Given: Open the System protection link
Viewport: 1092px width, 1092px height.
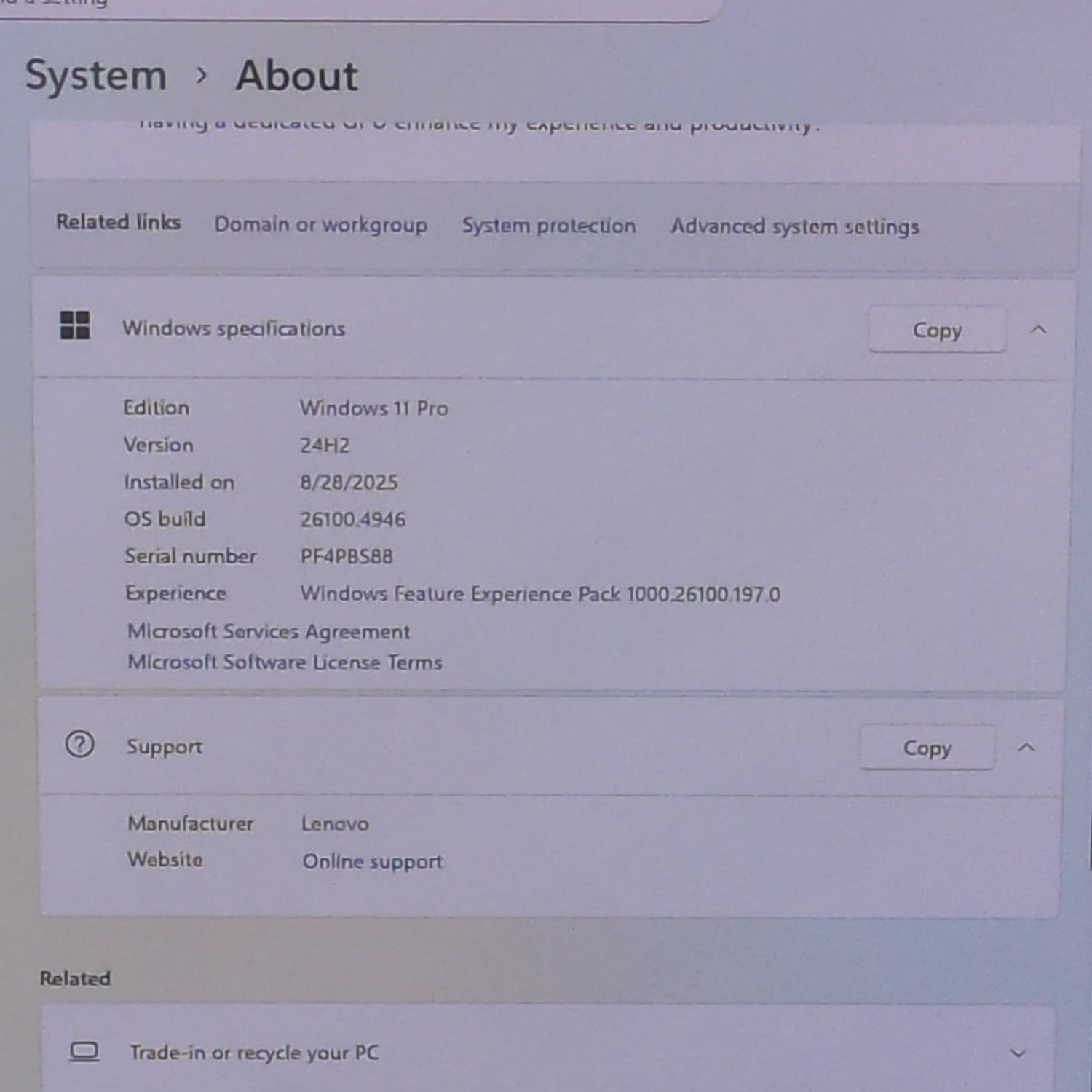Looking at the screenshot, I should [x=549, y=226].
